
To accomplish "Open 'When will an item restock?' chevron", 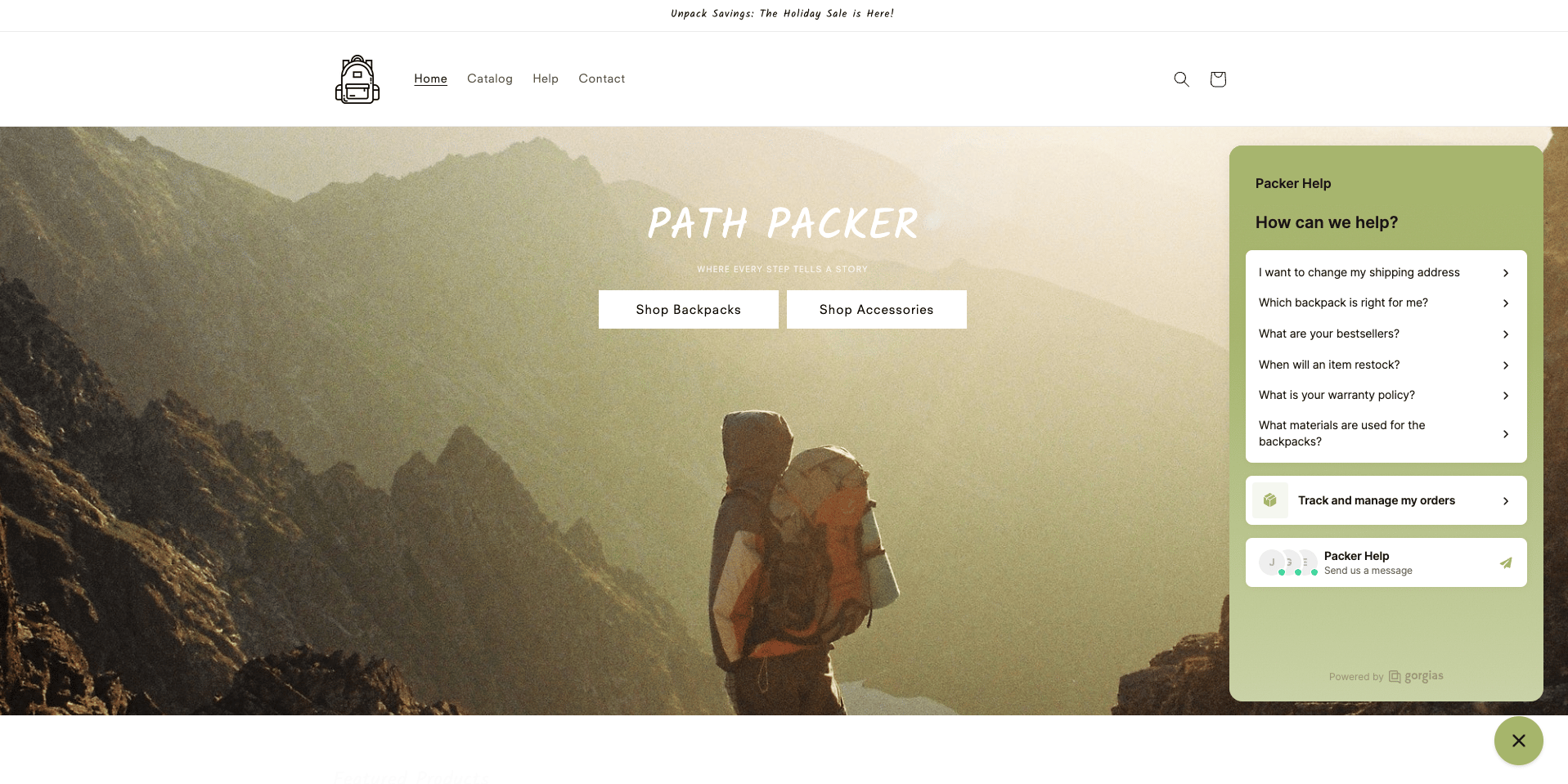I will pos(1506,365).
